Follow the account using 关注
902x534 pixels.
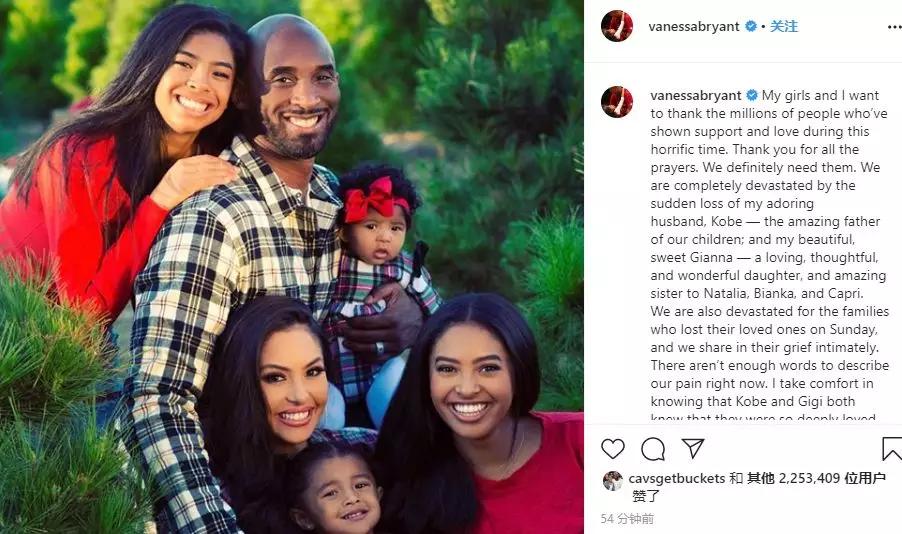[783, 26]
